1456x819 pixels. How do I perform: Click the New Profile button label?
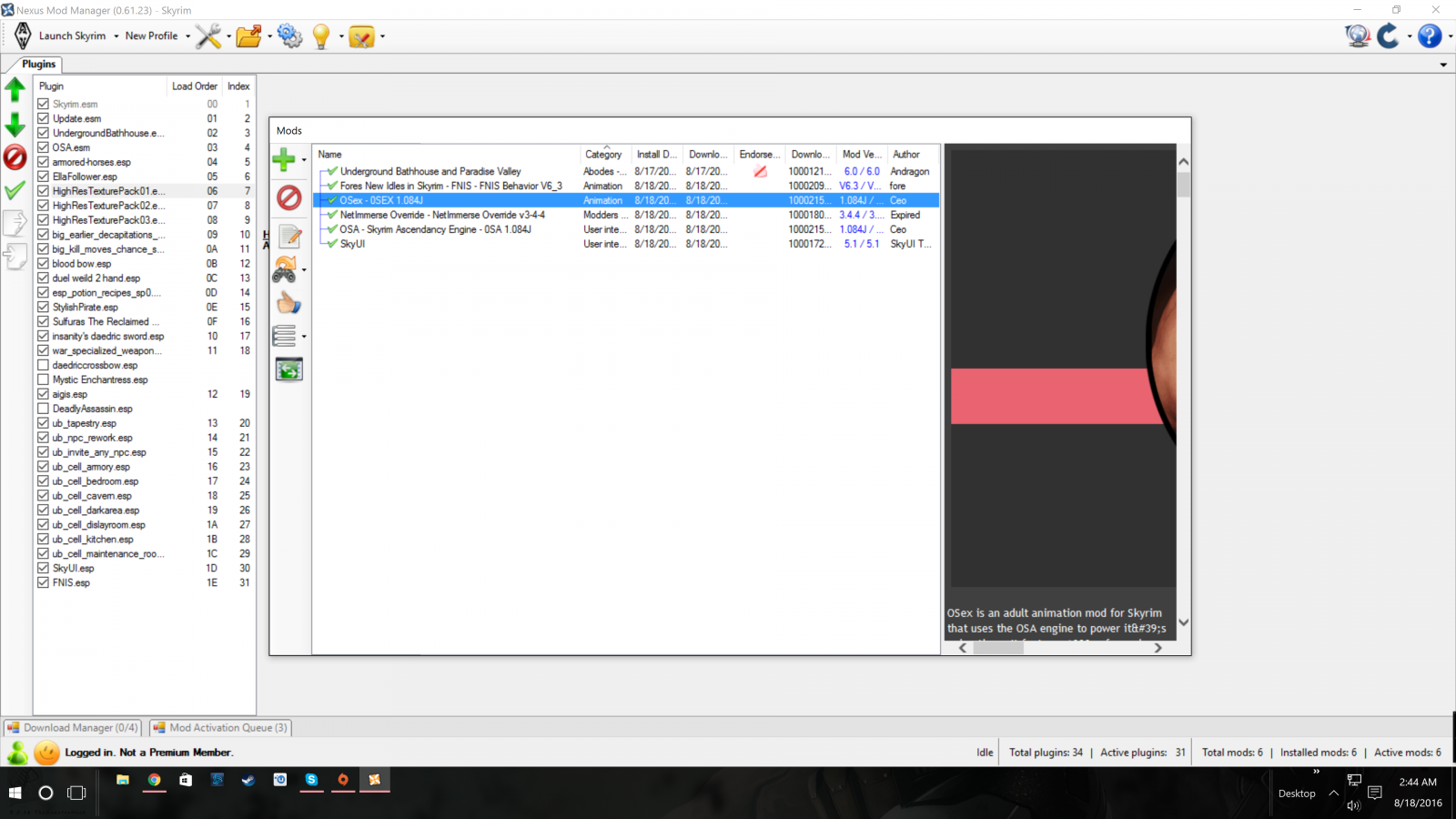click(151, 36)
